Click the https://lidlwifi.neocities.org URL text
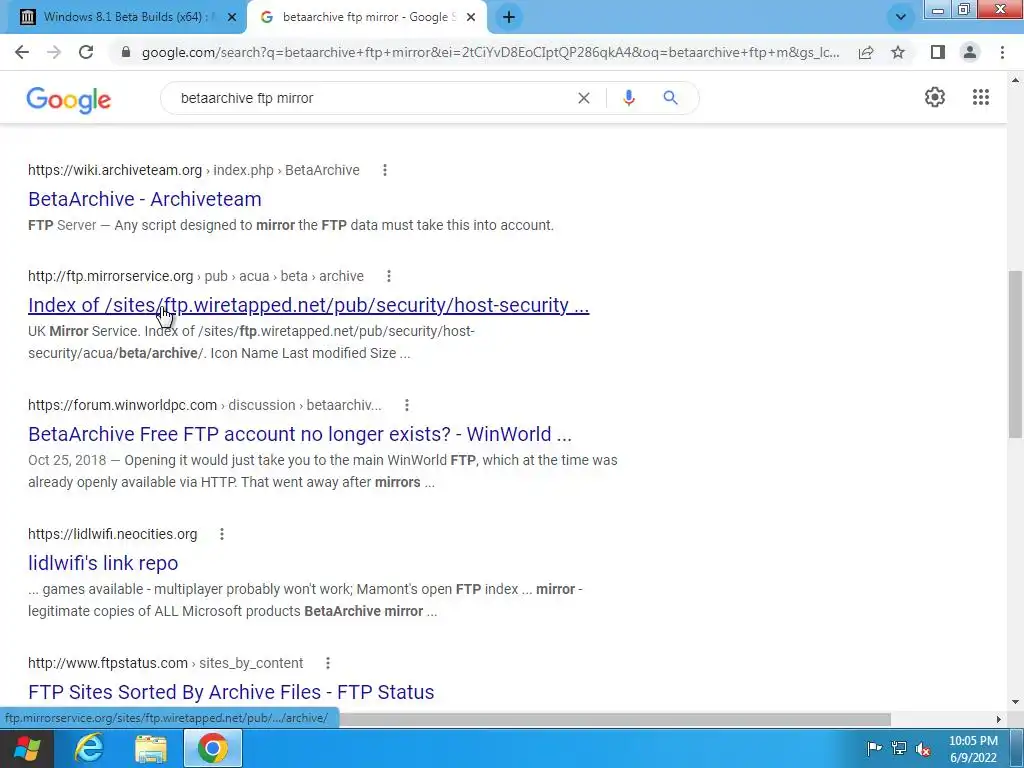Image resolution: width=1024 pixels, height=768 pixels. [x=112, y=534]
